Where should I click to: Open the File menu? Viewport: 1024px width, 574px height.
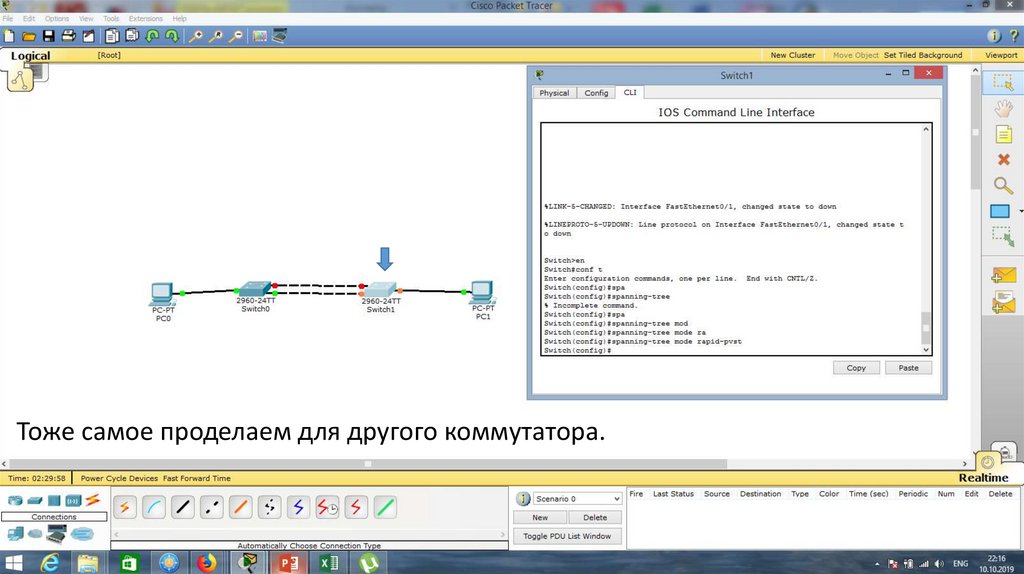point(8,19)
